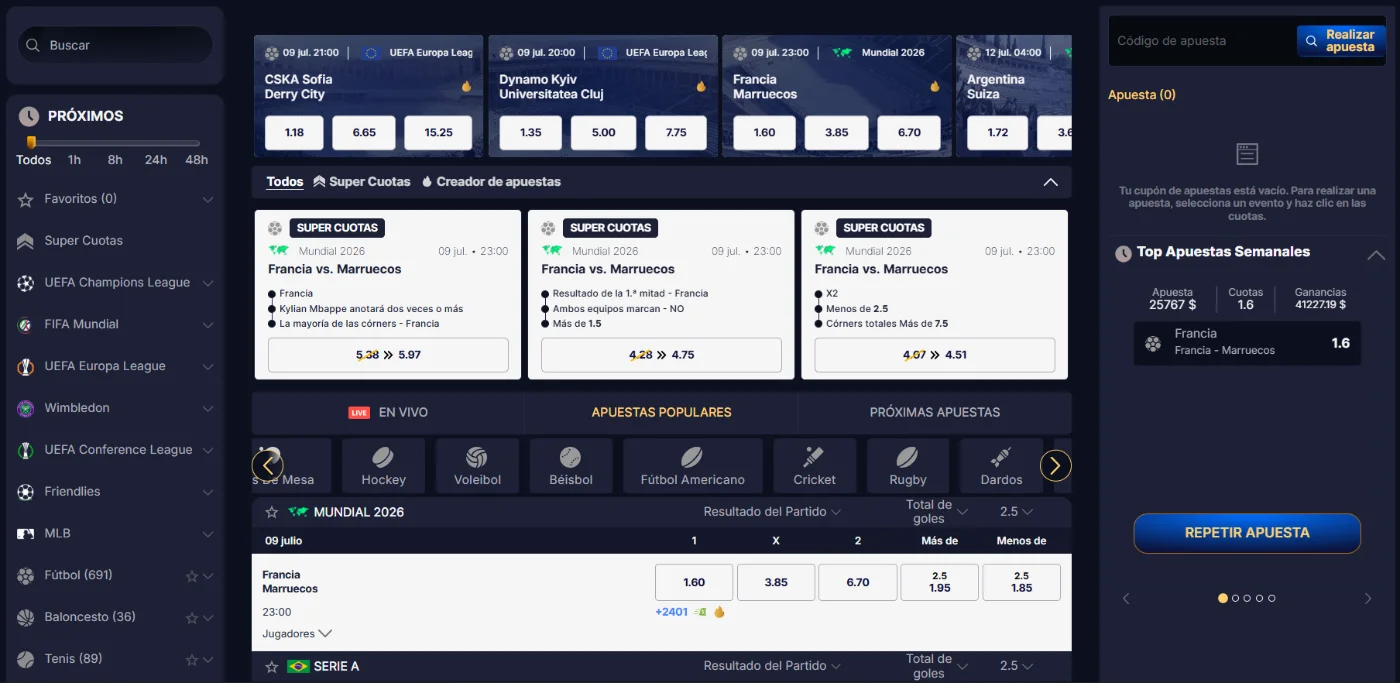Click the Código de apuesta input field

click(x=1204, y=41)
